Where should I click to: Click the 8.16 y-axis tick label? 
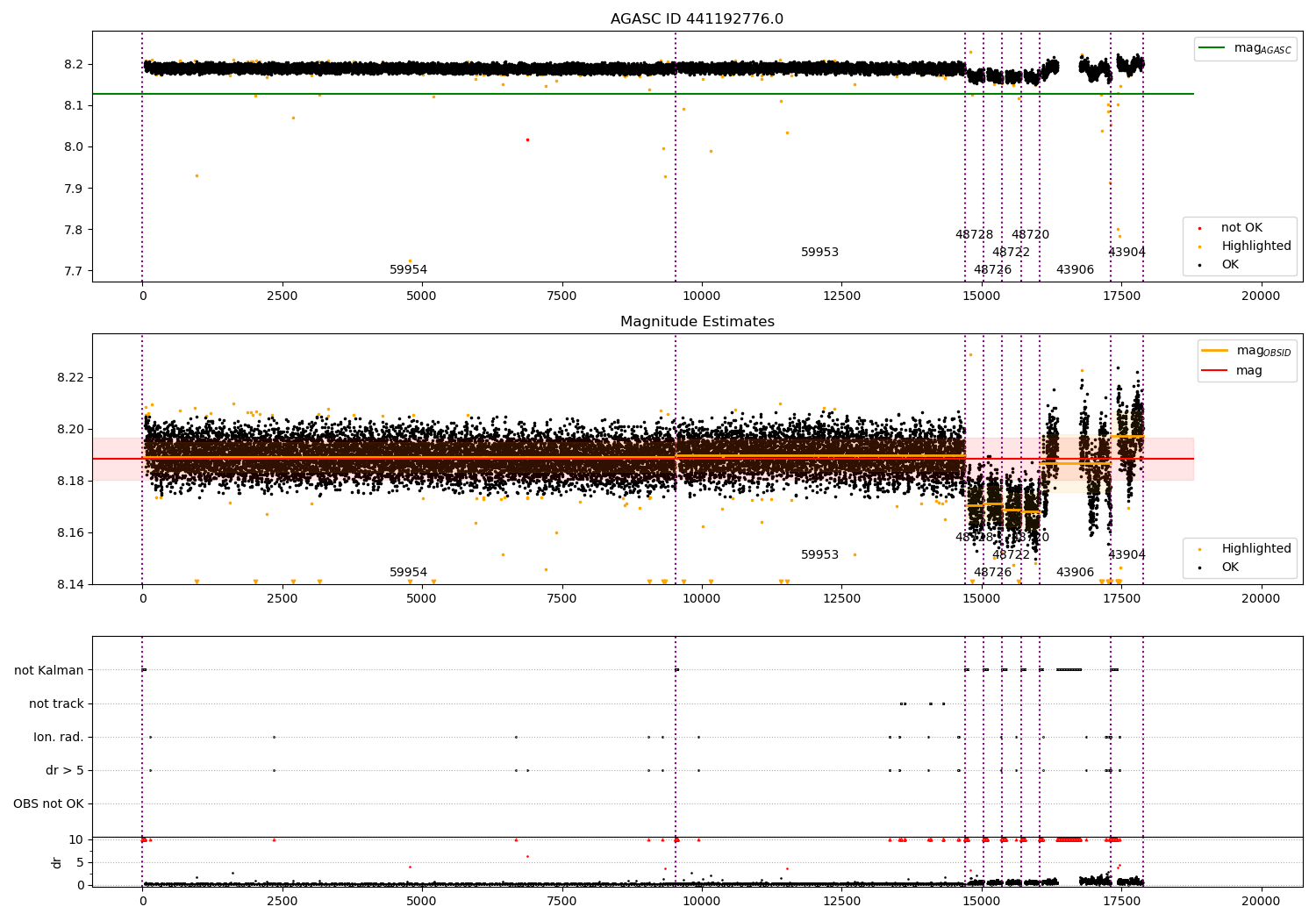[x=70, y=533]
